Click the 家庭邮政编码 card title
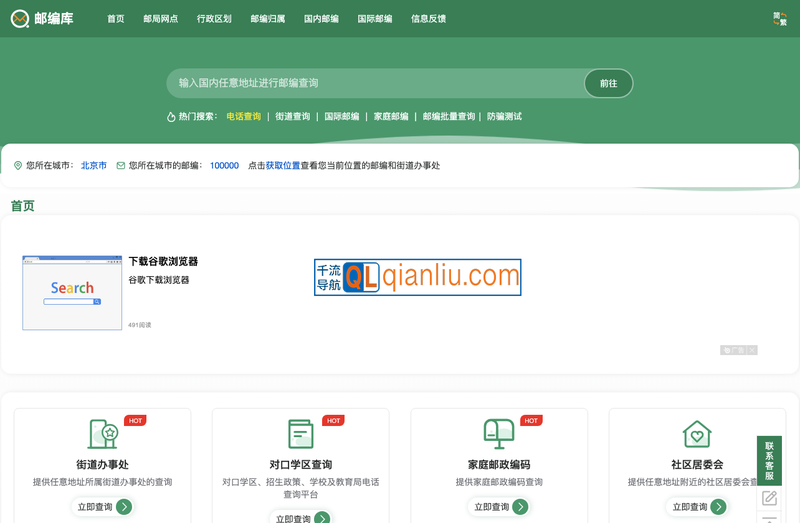 (x=499, y=465)
